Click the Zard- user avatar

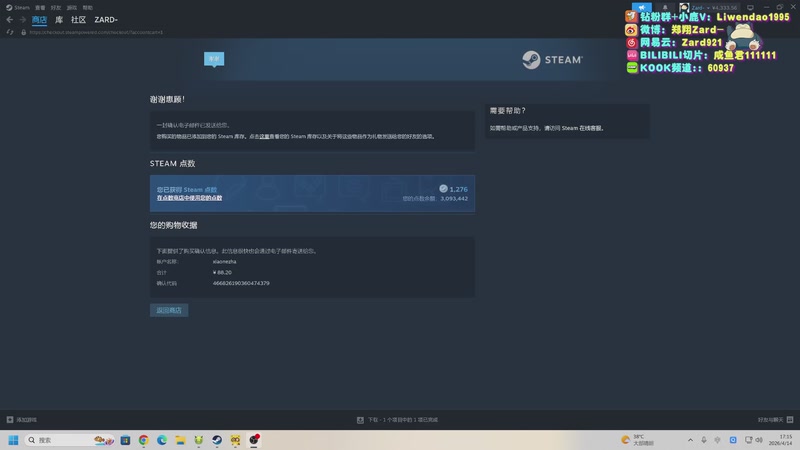coord(684,7)
